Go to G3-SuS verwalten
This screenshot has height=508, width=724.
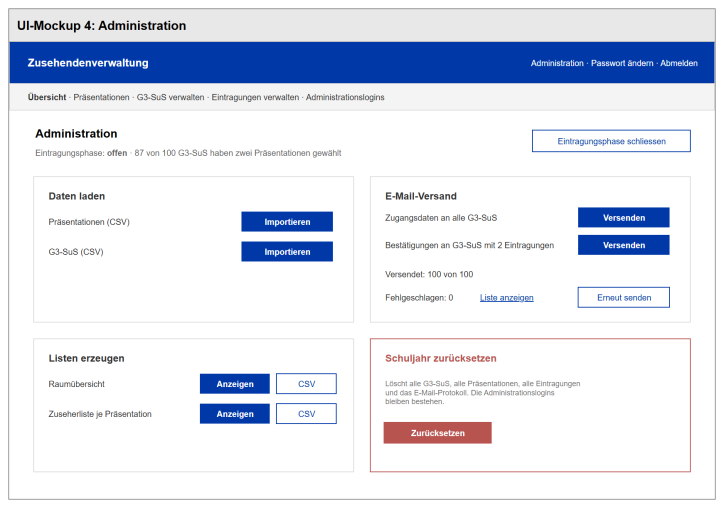click(x=170, y=97)
